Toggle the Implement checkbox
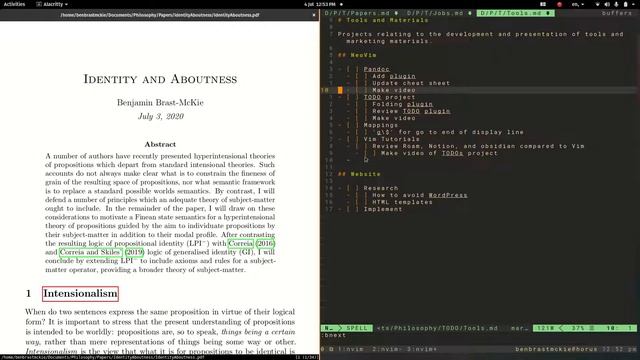640x360 pixels. 352,209
